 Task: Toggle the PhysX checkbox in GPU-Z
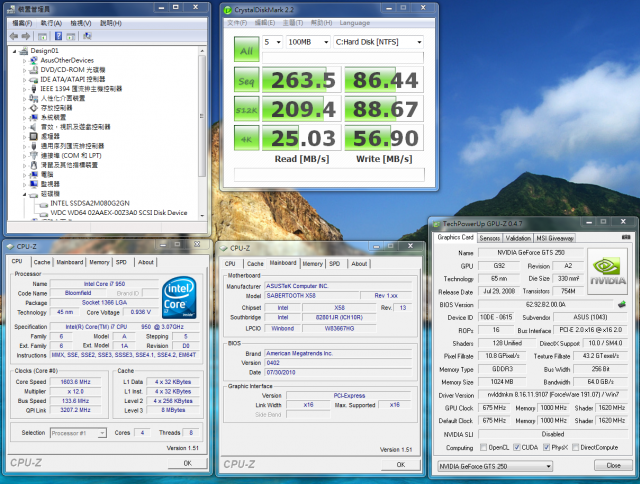pos(546,447)
